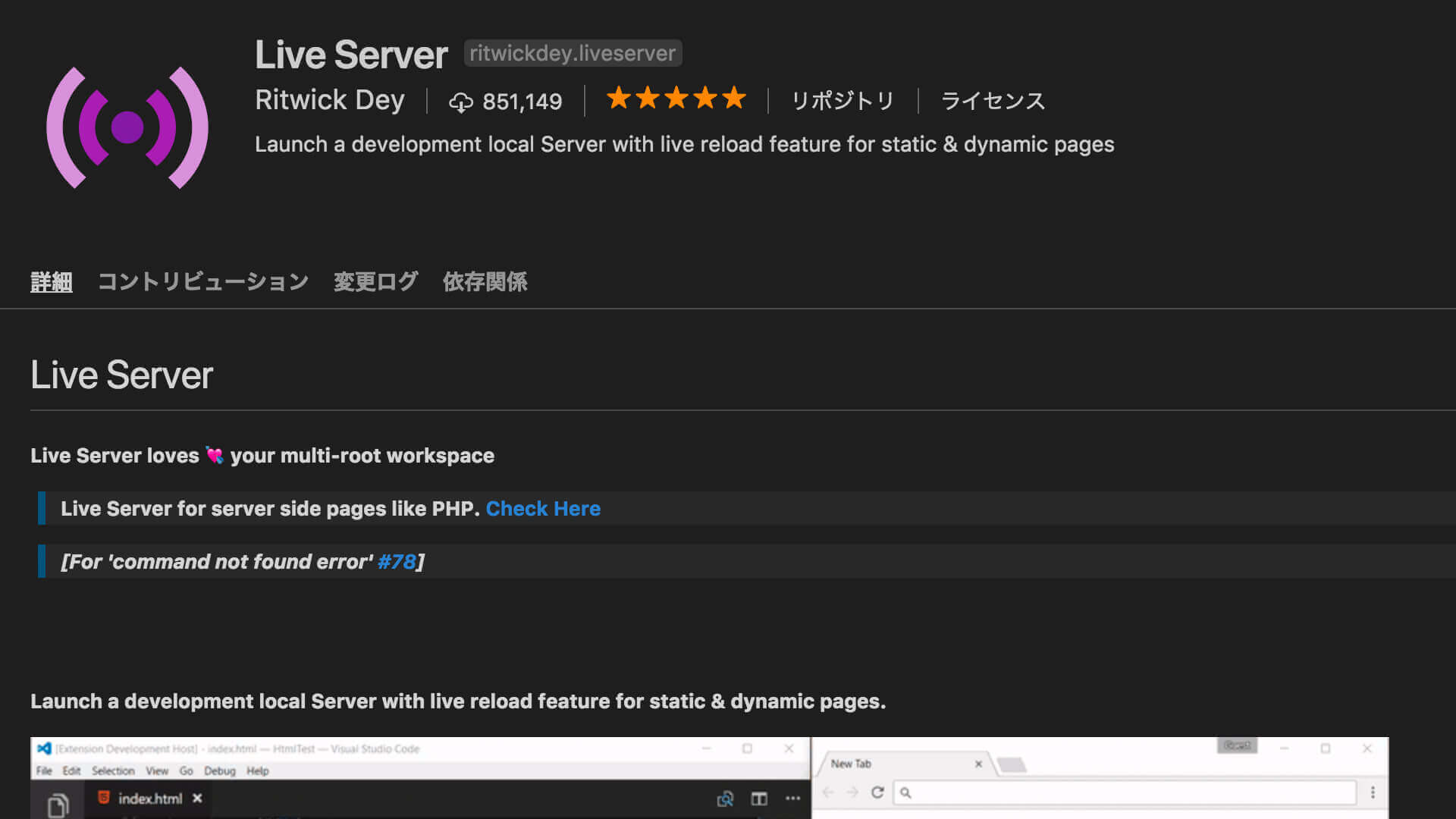Open the リポジトリ link
This screenshot has height=819, width=1456.
842,101
